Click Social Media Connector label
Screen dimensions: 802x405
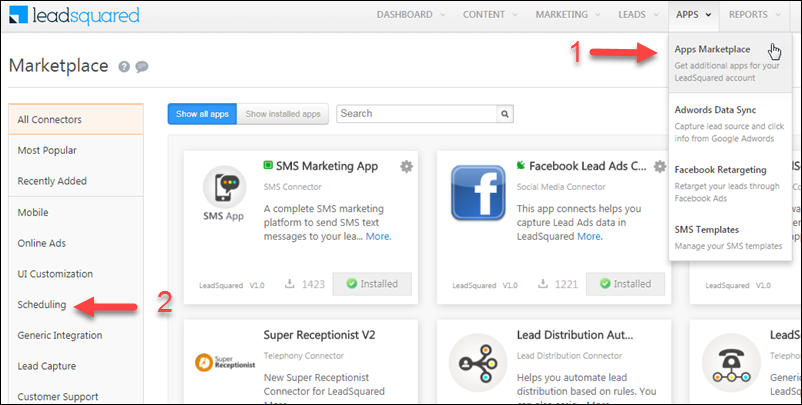pos(561,187)
